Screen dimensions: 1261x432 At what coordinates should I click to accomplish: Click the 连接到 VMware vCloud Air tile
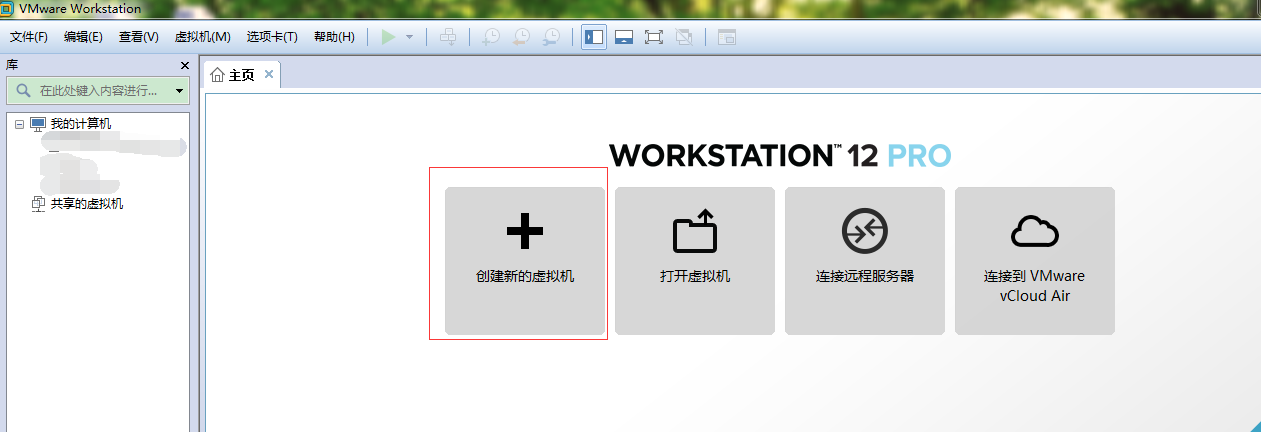click(x=1035, y=261)
